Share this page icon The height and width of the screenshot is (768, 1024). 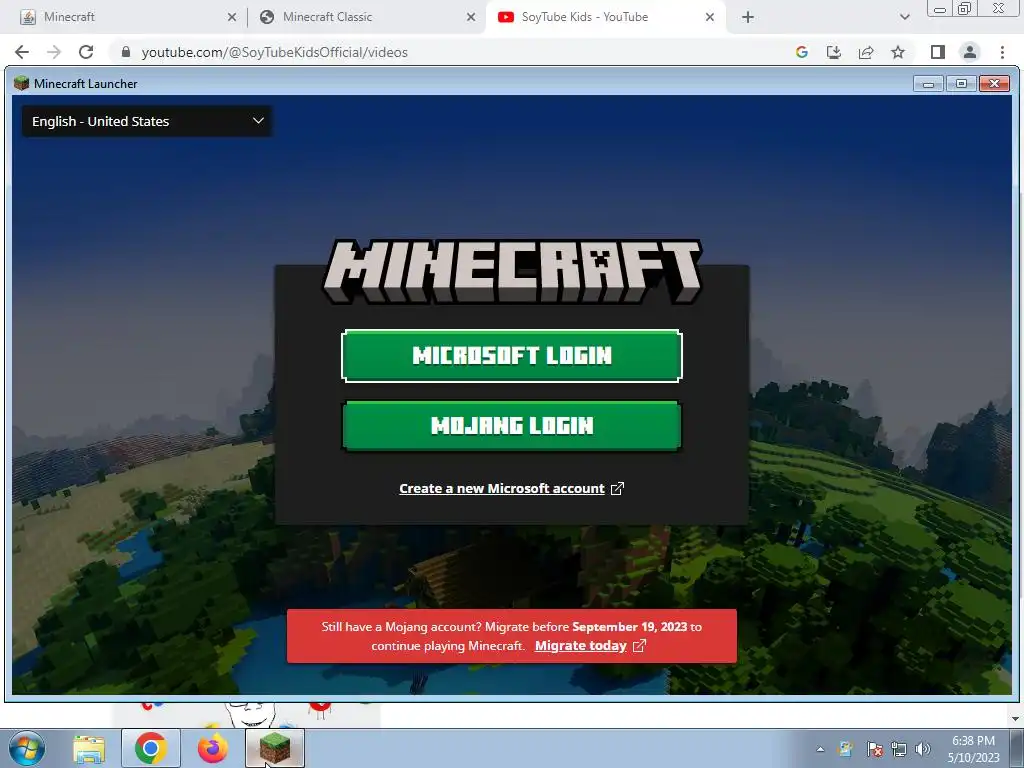point(866,52)
